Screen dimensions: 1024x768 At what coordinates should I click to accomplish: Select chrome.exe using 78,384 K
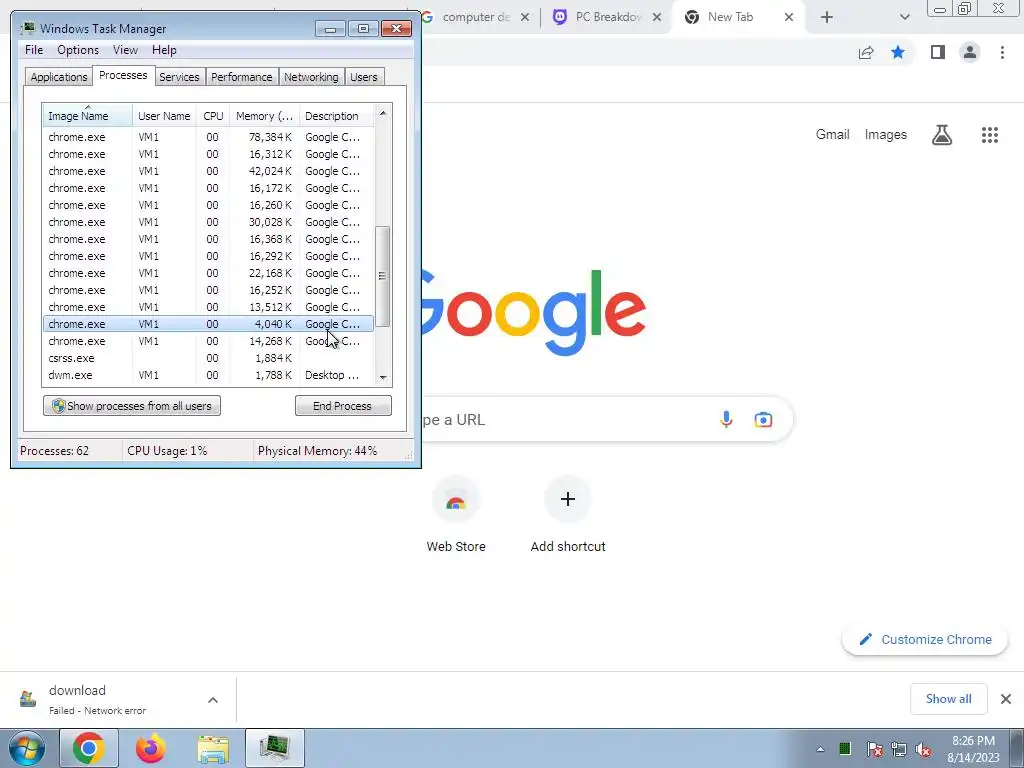tap(208, 137)
